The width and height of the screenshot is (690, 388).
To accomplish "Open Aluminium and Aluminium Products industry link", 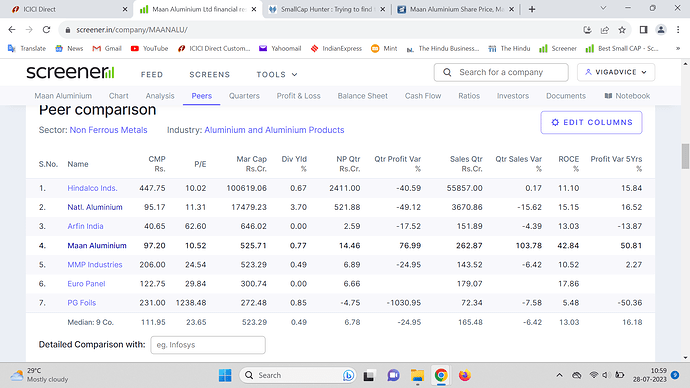I will click(x=274, y=130).
